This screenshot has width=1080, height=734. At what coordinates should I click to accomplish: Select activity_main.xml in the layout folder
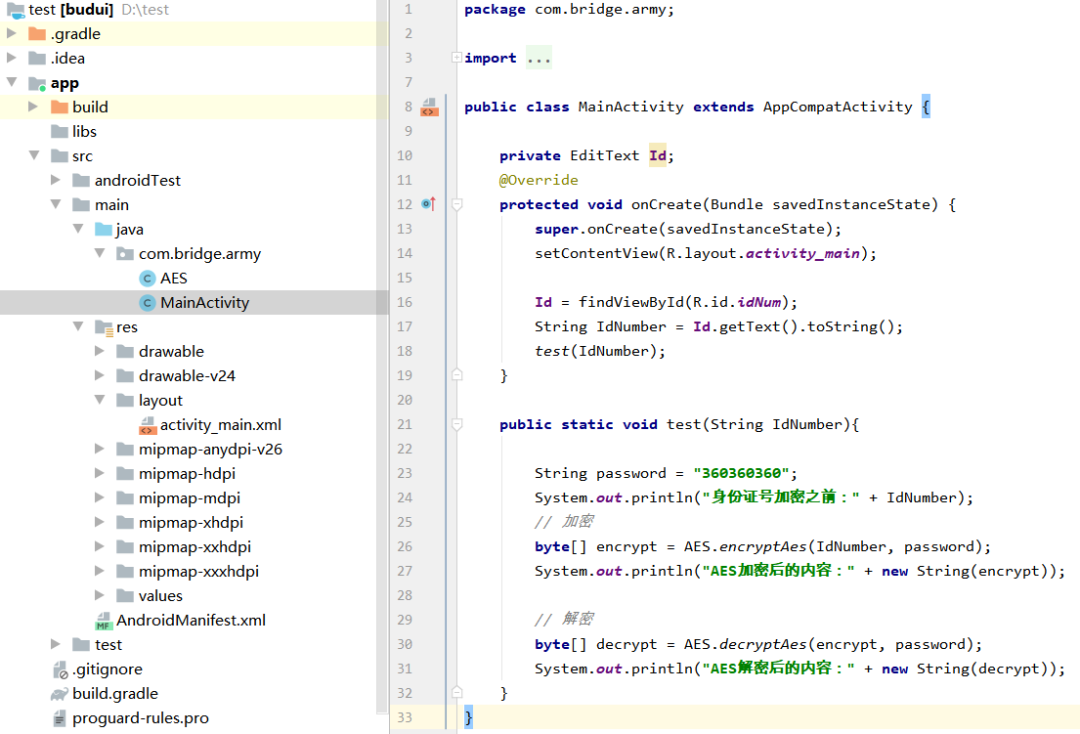(220, 425)
